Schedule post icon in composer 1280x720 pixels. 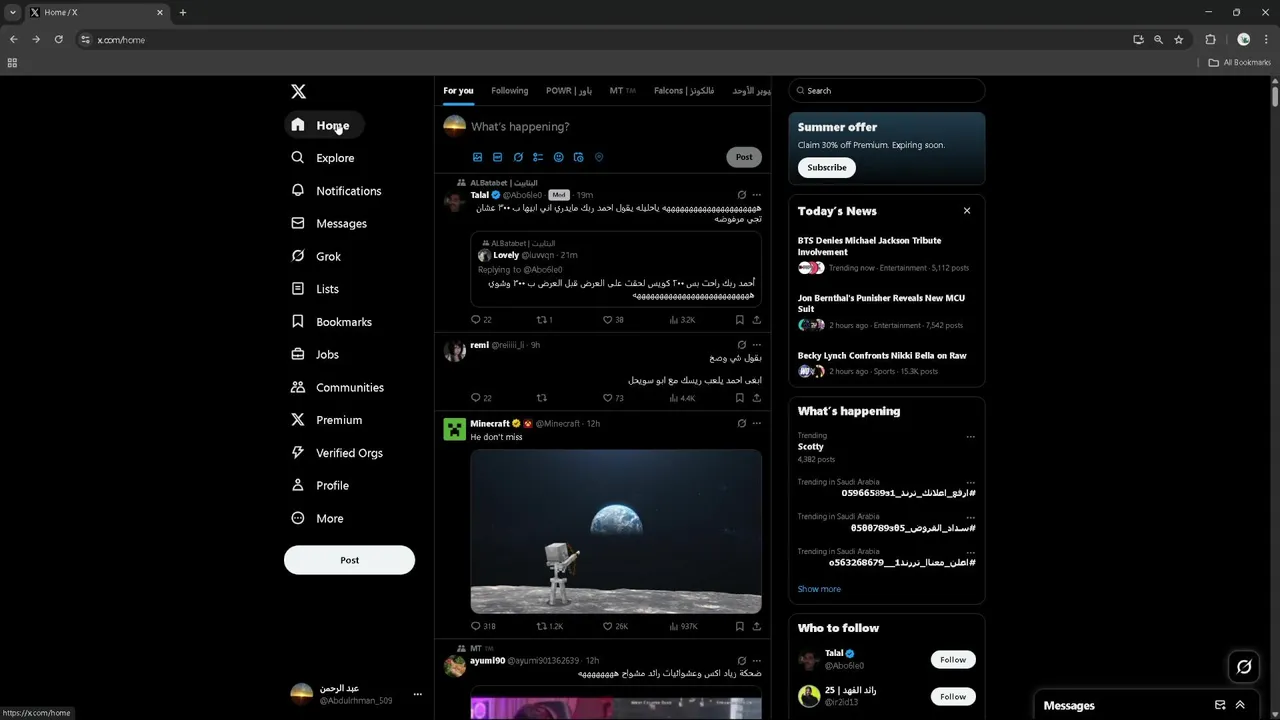[578, 157]
